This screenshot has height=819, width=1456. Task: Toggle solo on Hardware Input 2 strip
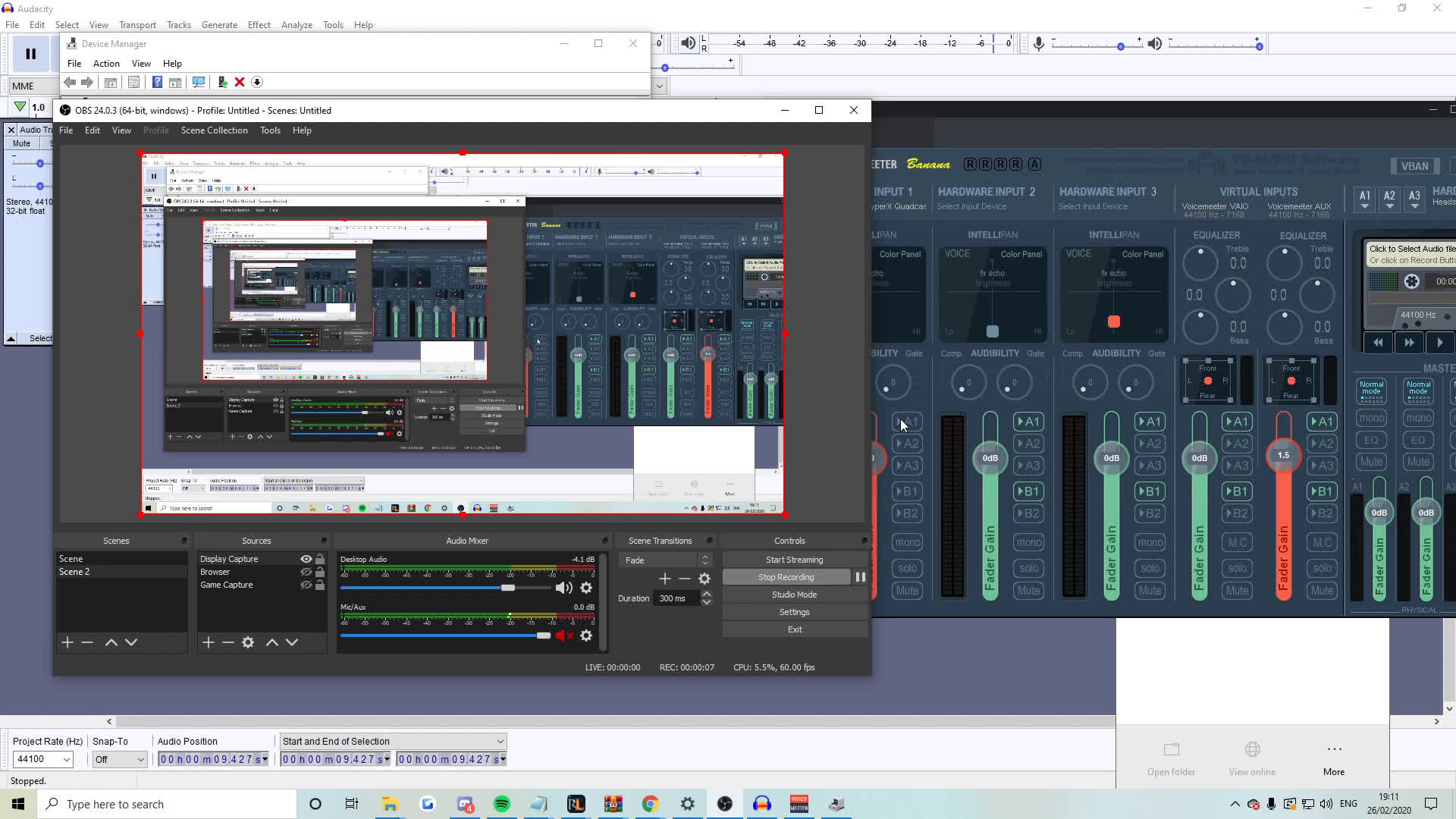(x=1028, y=568)
